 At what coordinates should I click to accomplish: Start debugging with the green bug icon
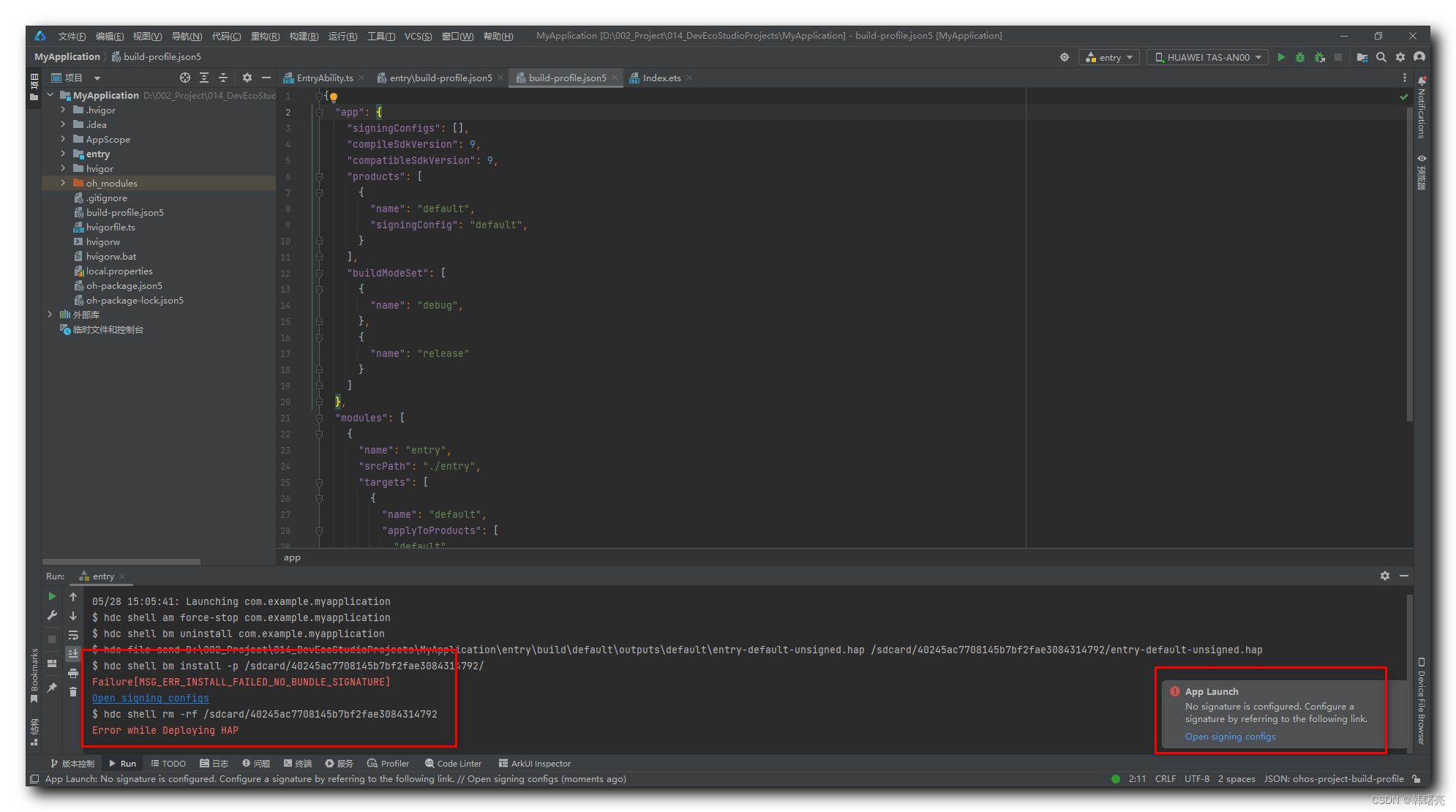click(x=1300, y=57)
